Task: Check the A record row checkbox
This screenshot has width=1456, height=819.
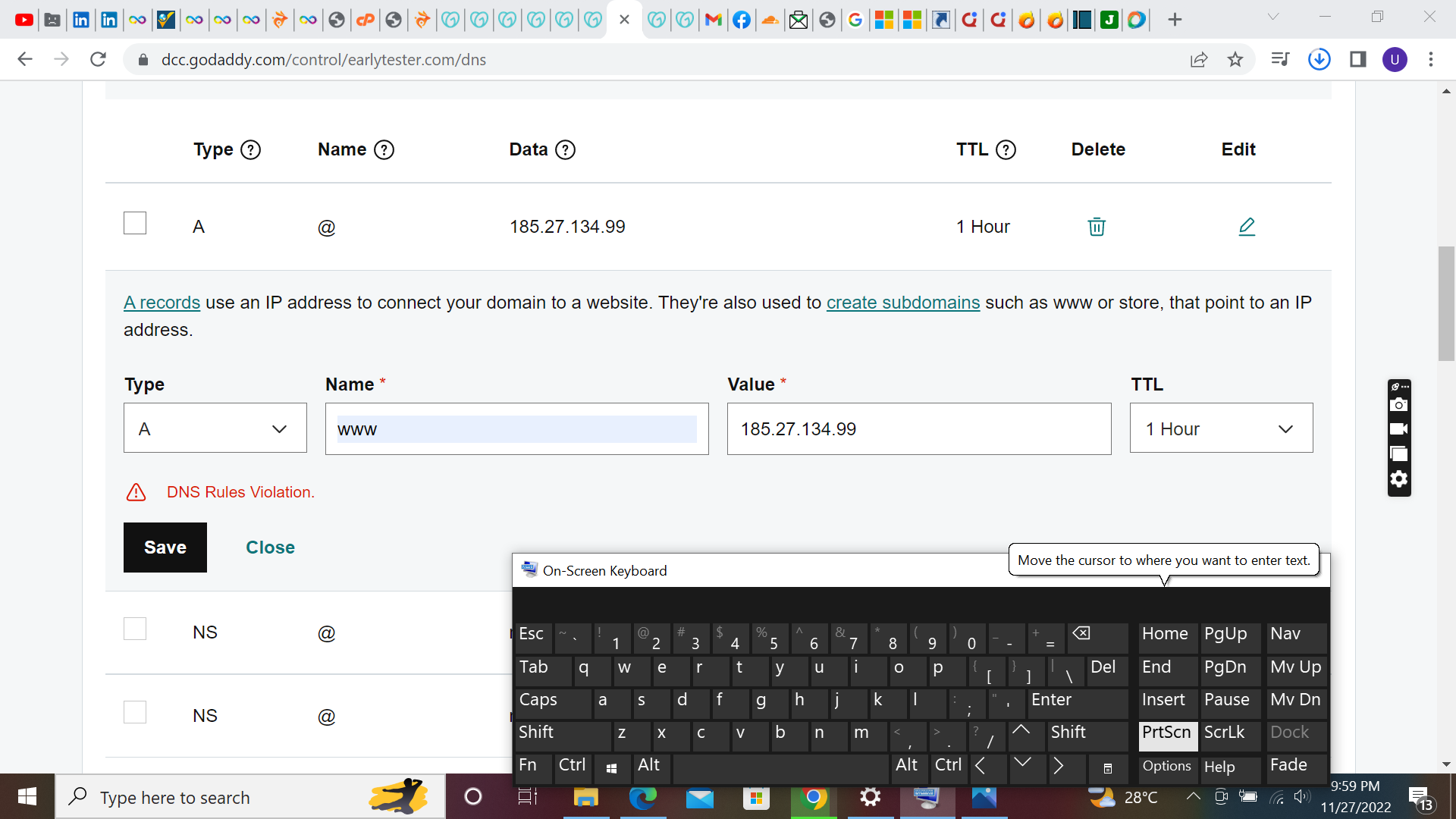Action: 135,223
